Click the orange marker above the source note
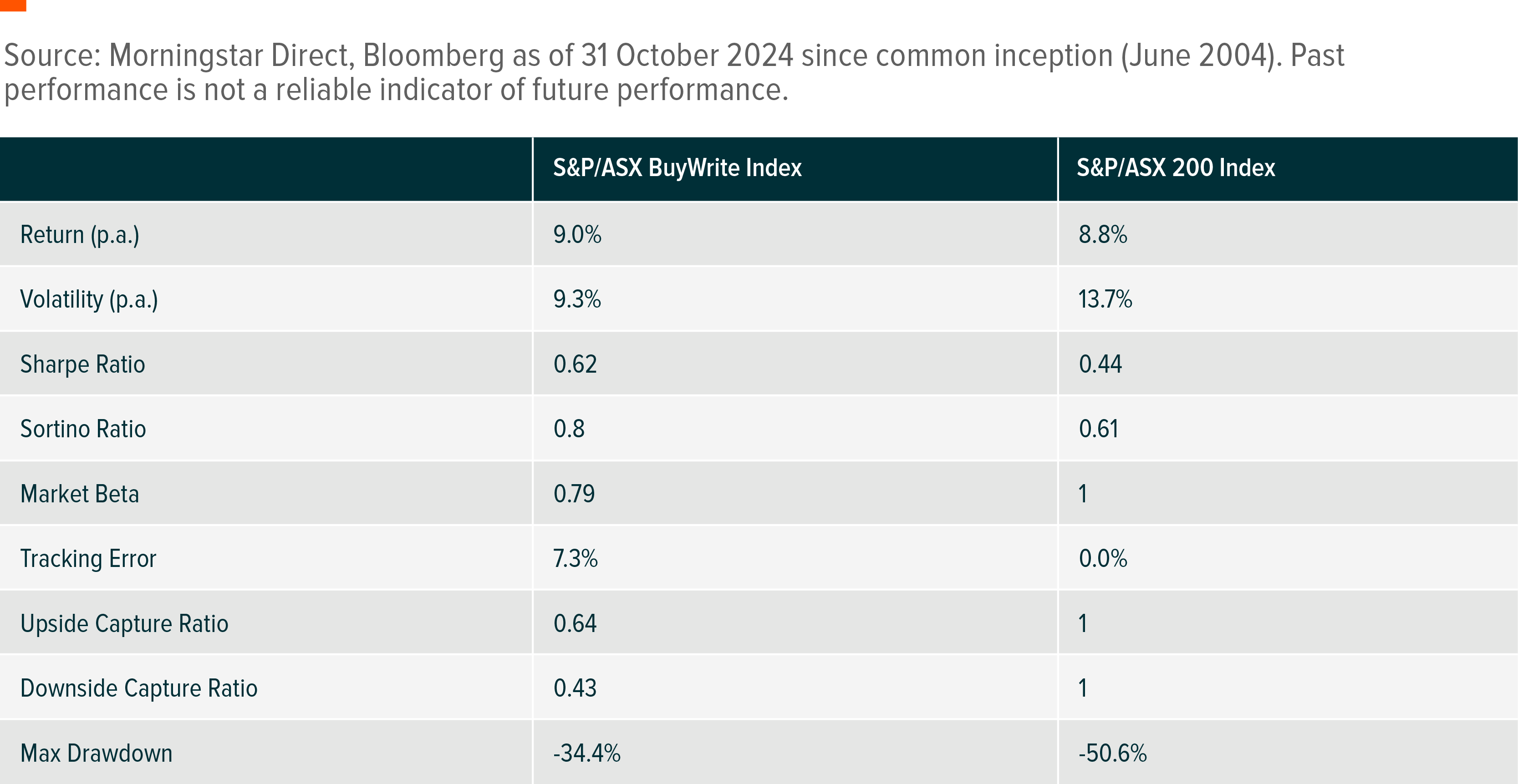This screenshot has height=784, width=1518. coord(13,5)
